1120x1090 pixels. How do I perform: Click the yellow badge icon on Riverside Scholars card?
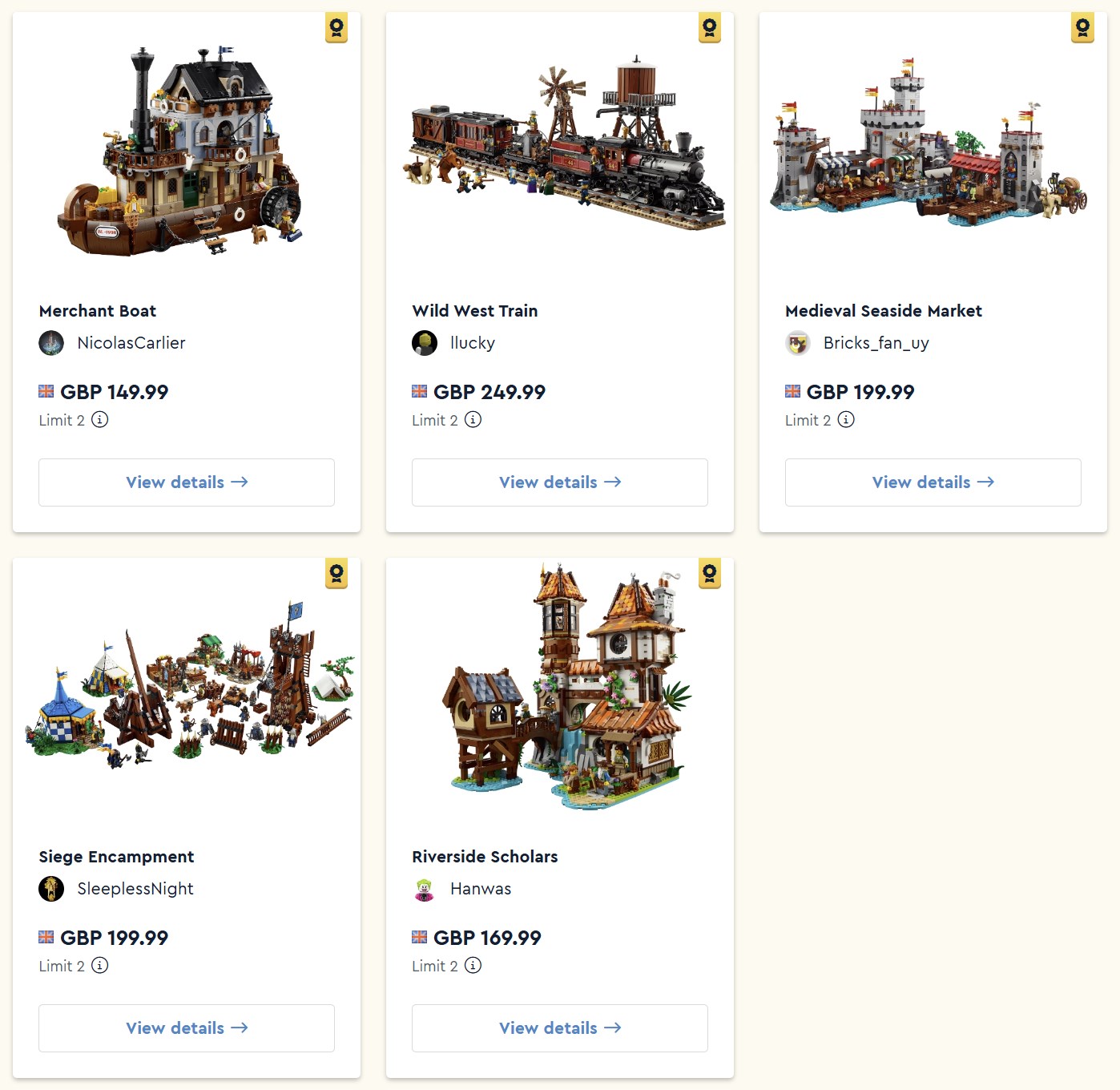pyautogui.click(x=710, y=574)
